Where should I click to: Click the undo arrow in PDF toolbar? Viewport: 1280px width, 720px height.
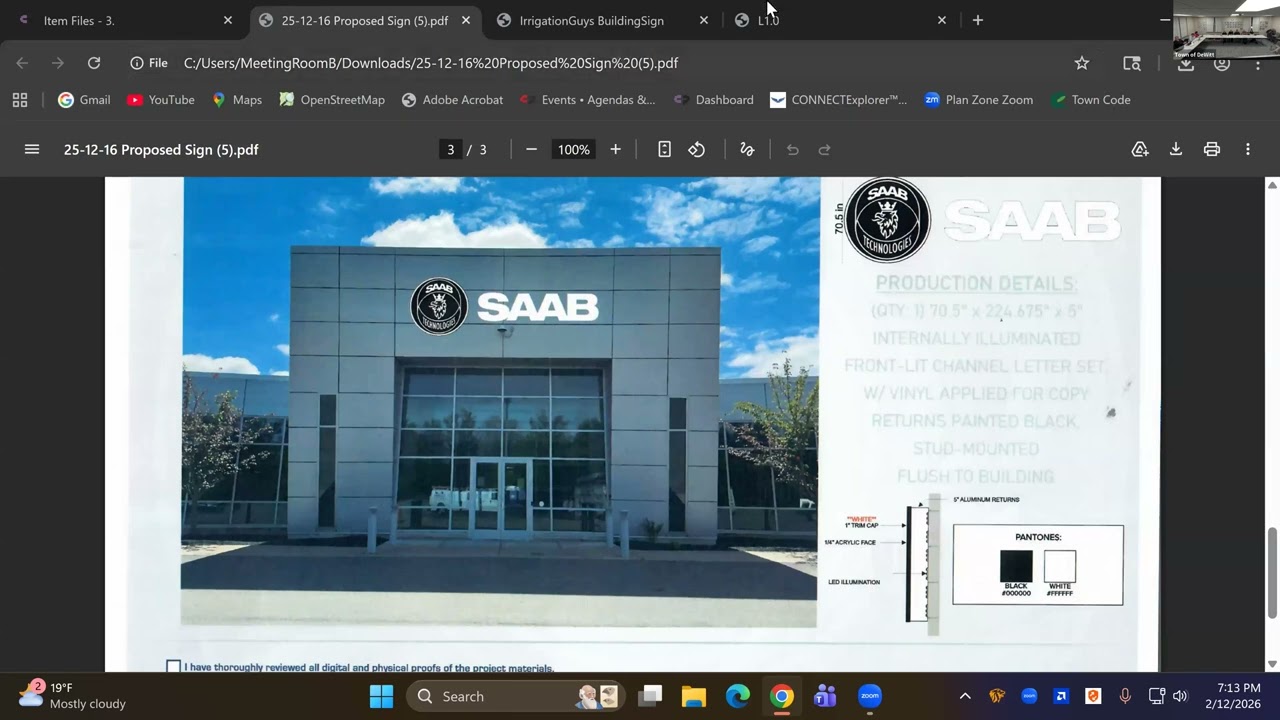tap(793, 149)
